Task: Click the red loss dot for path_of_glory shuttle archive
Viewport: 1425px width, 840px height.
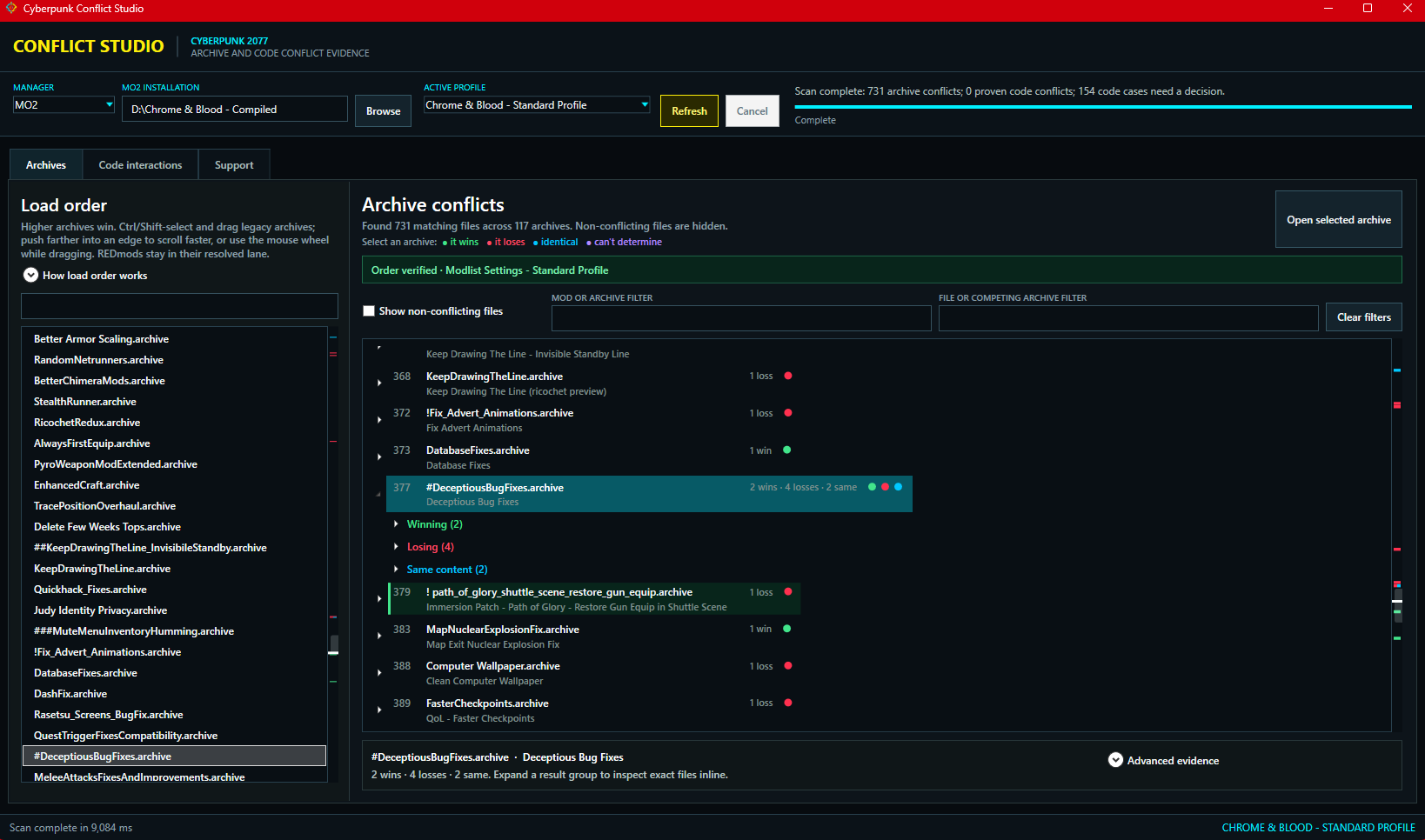Action: [x=788, y=592]
